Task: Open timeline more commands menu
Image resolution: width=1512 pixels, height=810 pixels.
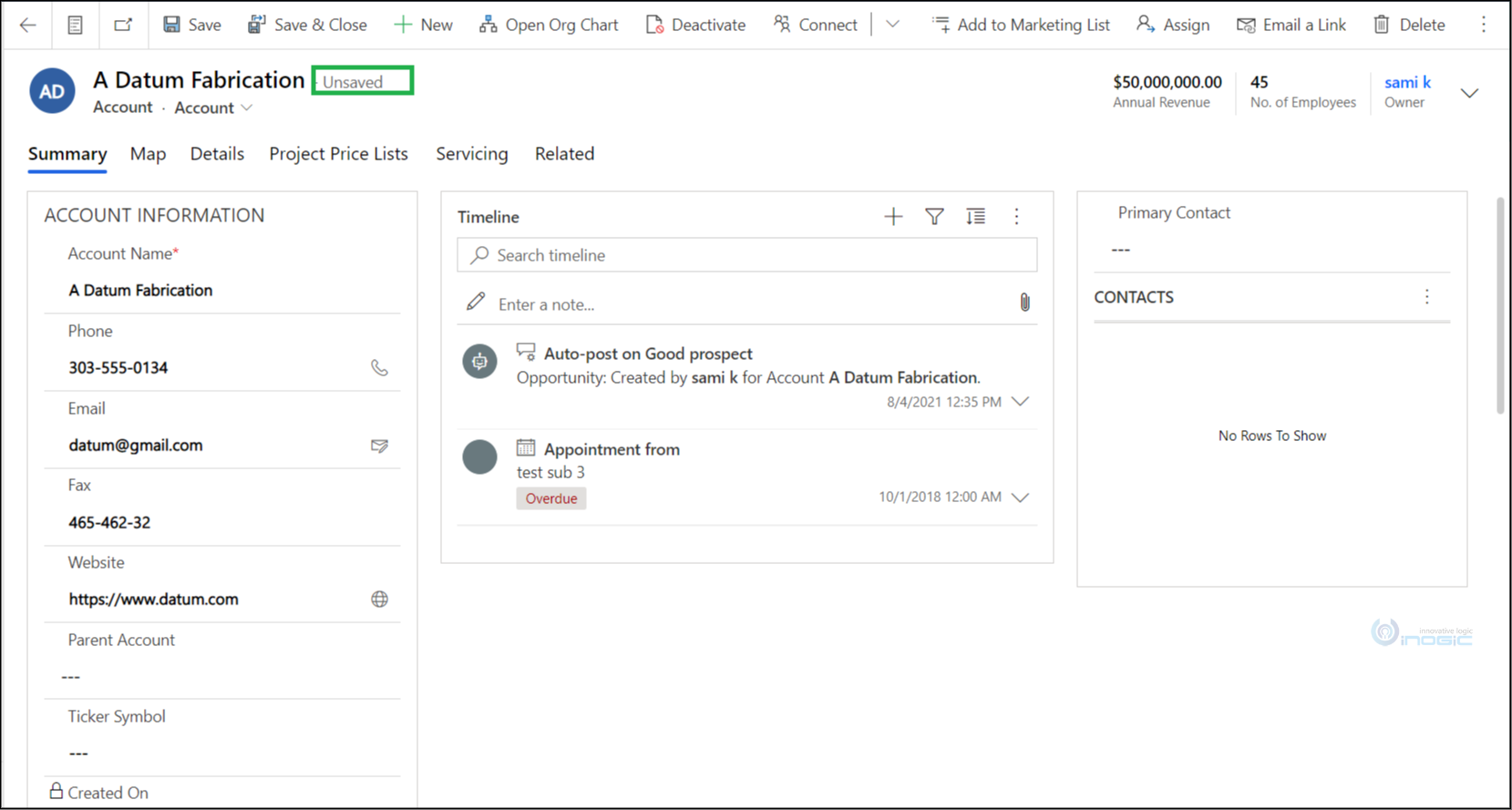Action: point(1017,217)
